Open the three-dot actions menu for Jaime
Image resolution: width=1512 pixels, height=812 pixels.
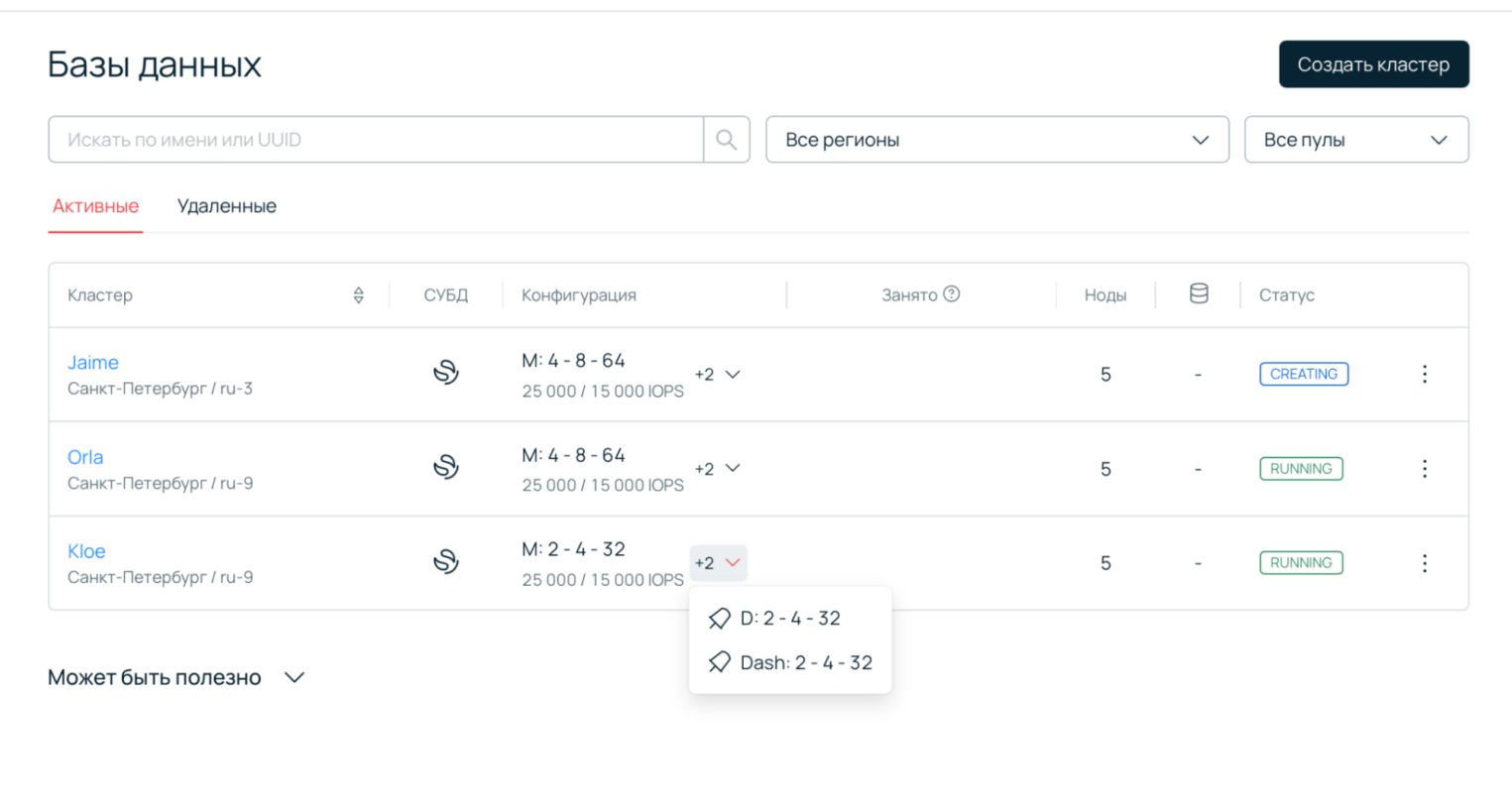(1425, 374)
